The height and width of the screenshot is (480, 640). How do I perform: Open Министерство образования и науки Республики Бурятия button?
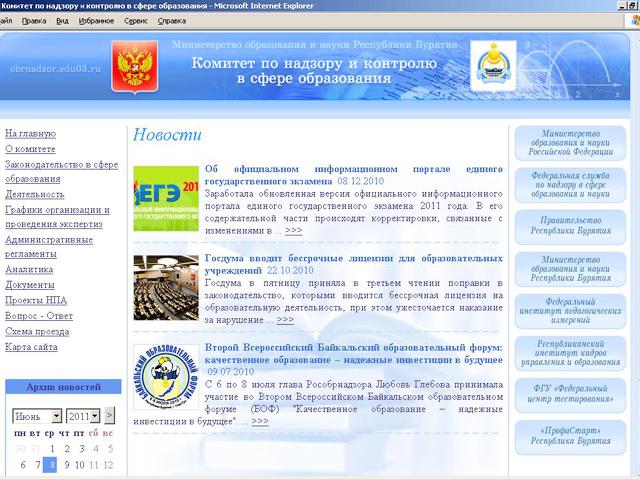570,269
